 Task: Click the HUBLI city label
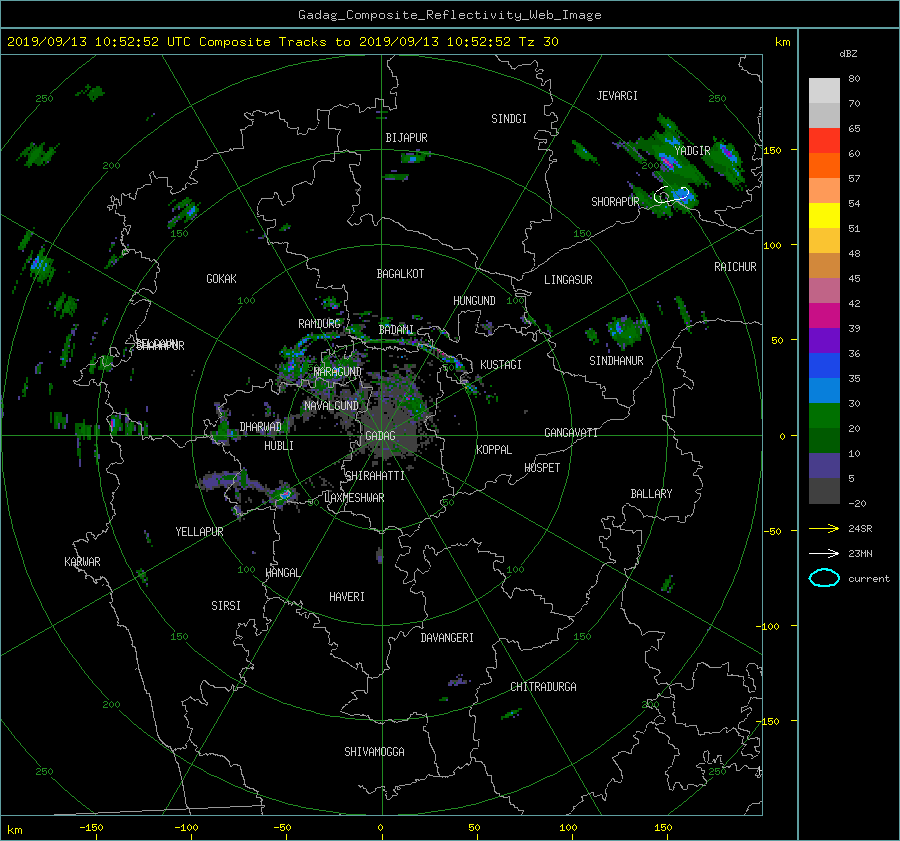pyautogui.click(x=279, y=446)
